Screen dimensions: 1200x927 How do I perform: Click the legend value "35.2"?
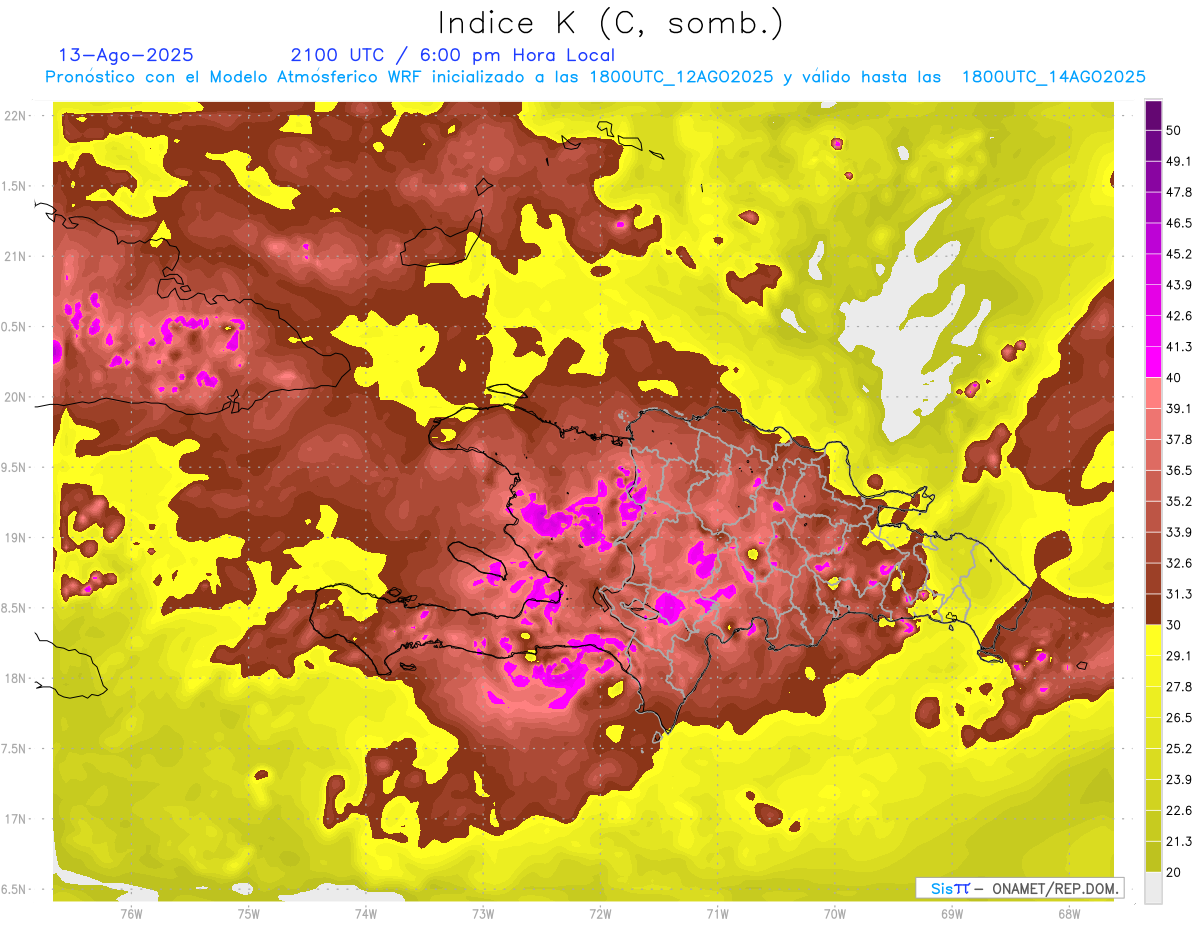1178,501
